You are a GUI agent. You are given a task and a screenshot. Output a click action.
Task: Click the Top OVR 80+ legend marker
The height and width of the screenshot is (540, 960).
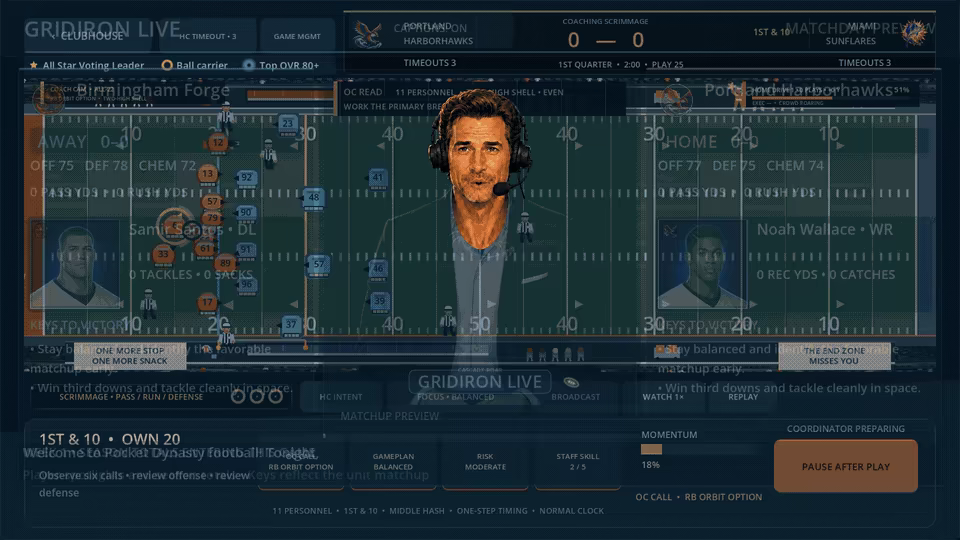249,65
